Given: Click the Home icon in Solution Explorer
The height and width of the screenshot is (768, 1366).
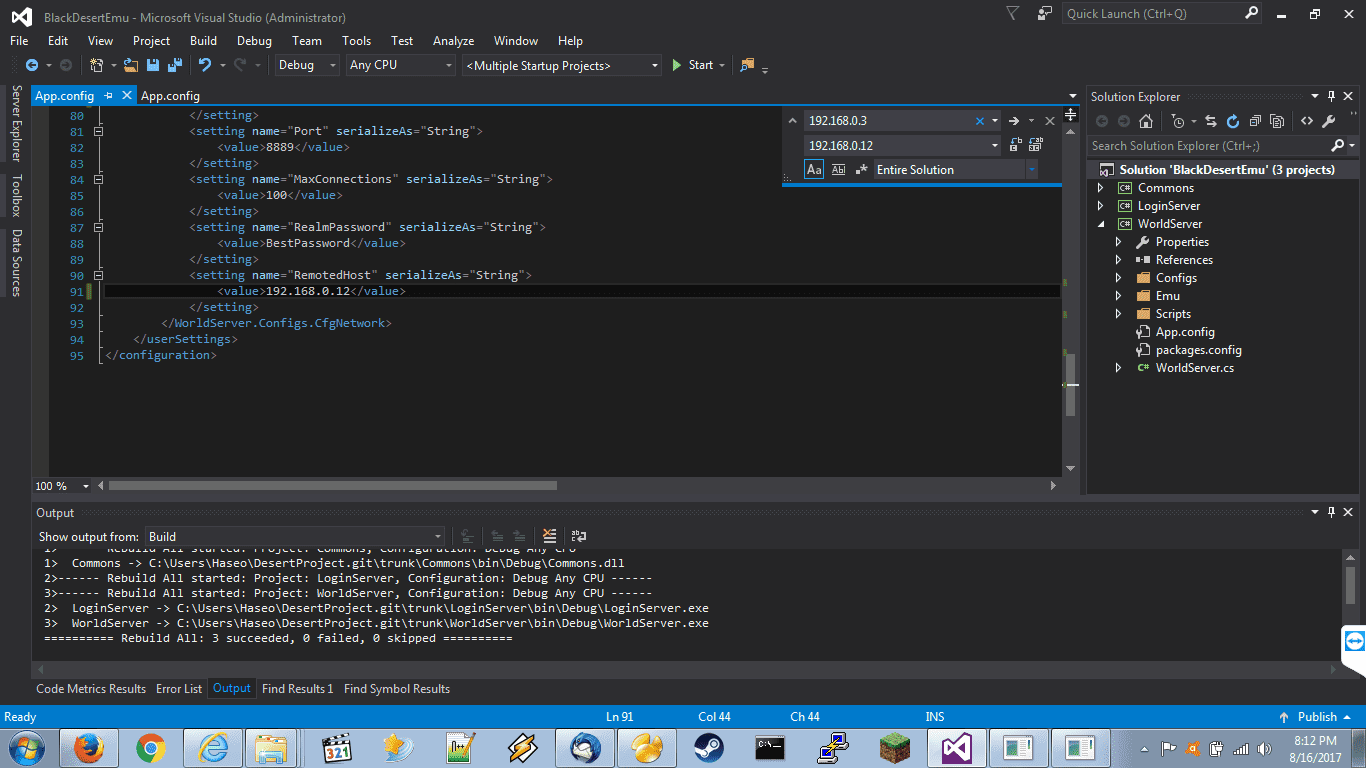Looking at the screenshot, I should (1146, 121).
